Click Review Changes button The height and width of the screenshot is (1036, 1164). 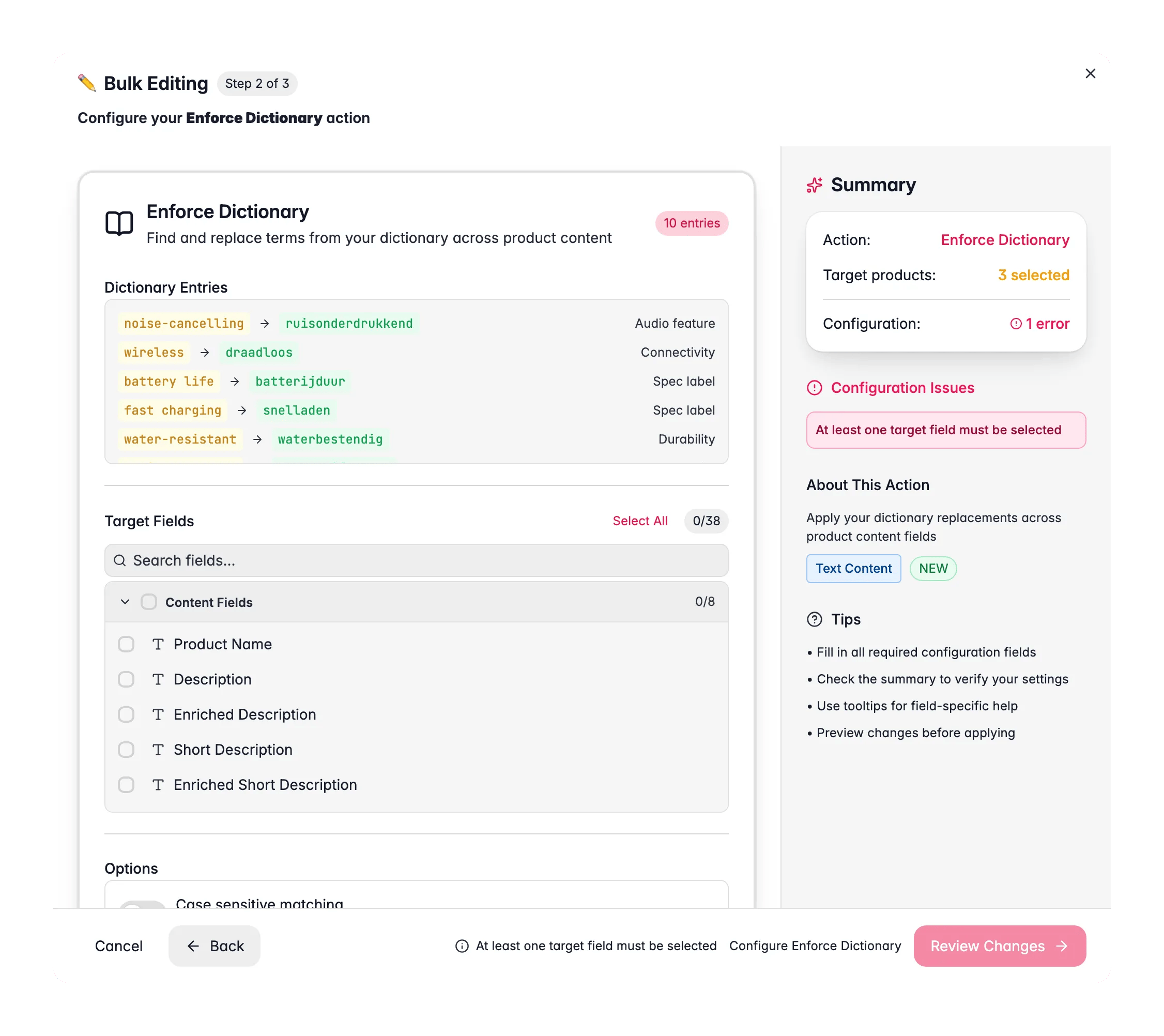[x=1000, y=946]
